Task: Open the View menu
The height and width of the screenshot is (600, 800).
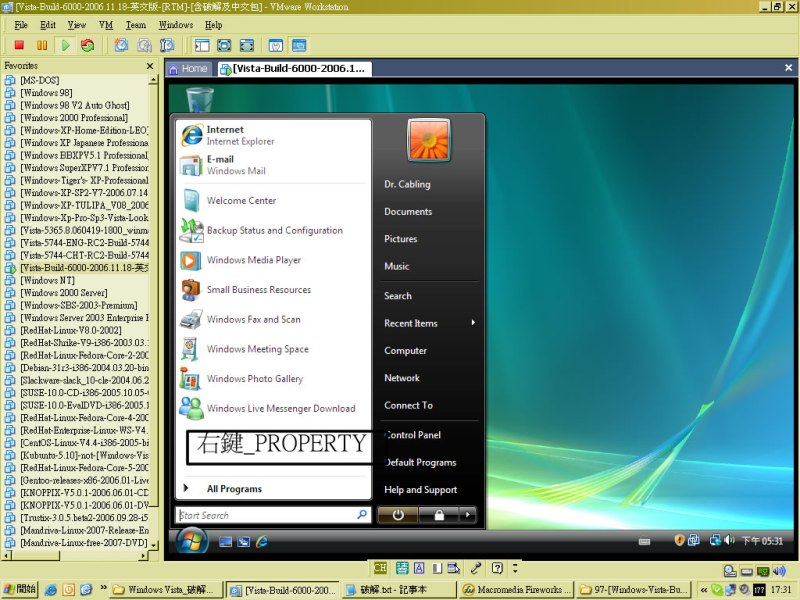Action: [x=77, y=24]
